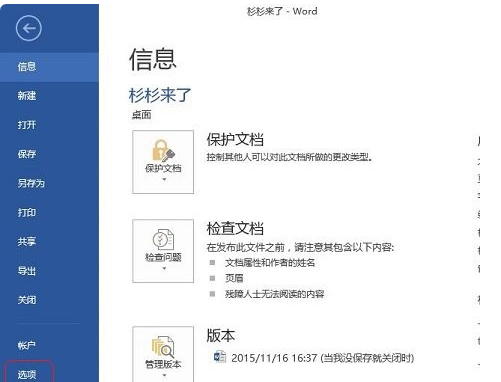Click the back arrow circle button
This screenshot has width=501, height=382.
click(29, 28)
